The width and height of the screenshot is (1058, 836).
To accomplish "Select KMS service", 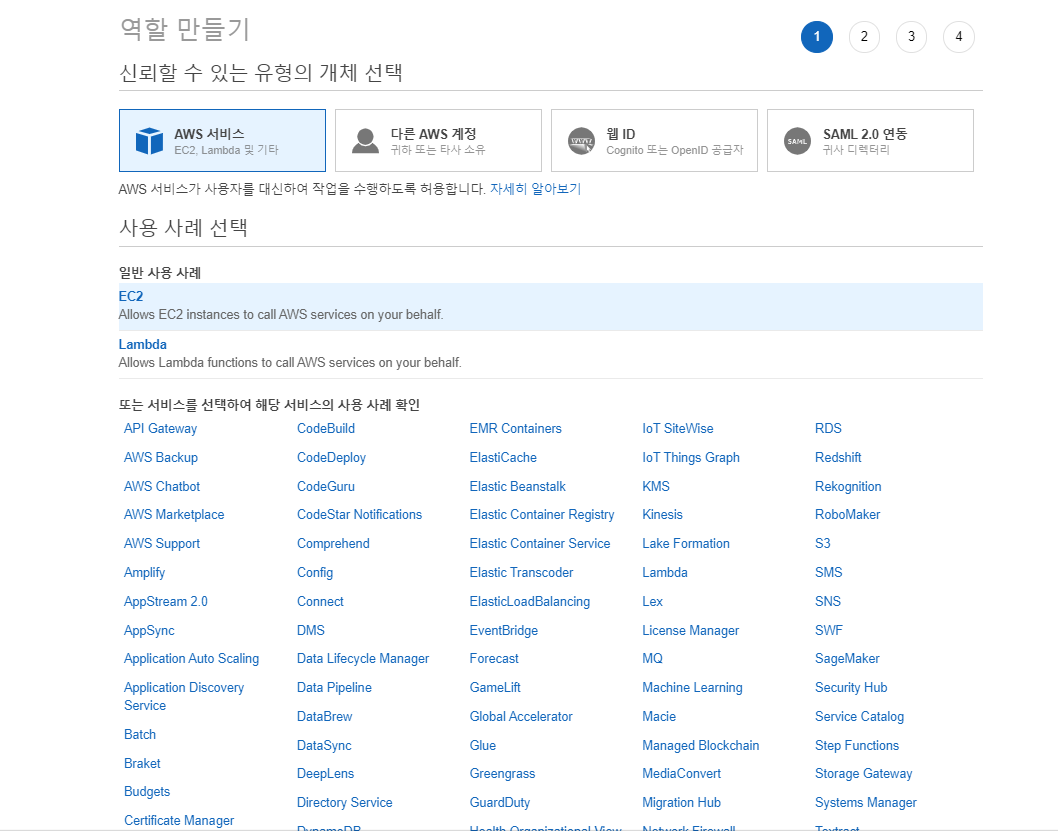I will (x=656, y=486).
